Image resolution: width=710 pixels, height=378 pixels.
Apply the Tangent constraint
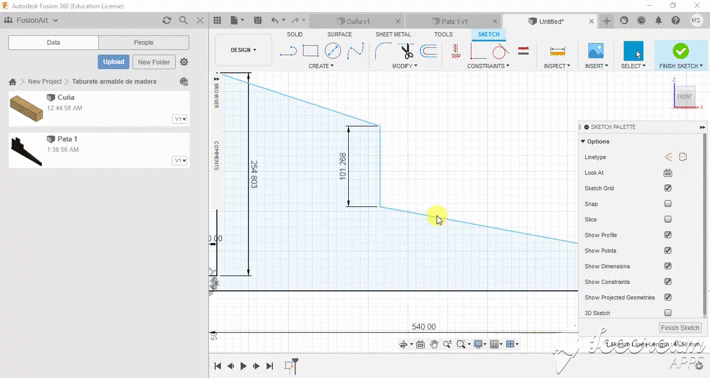click(x=499, y=51)
